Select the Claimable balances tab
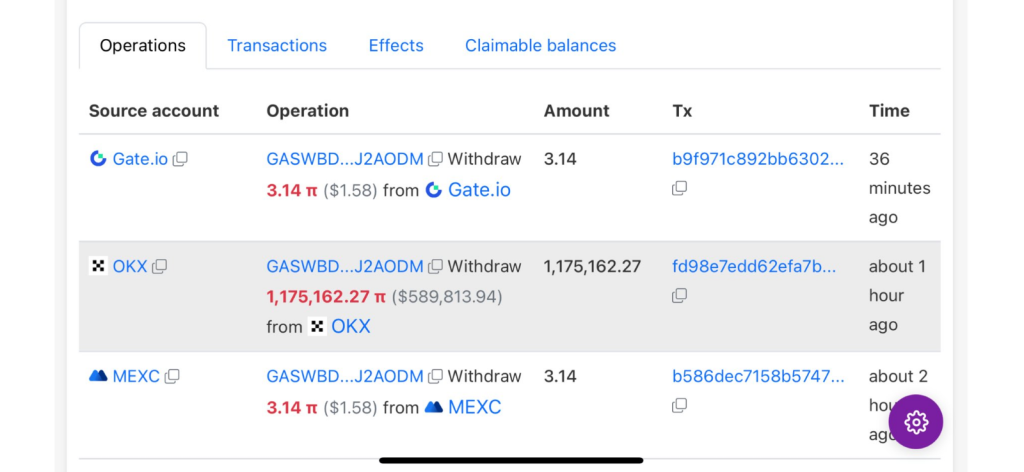1024x472 pixels. 540,46
